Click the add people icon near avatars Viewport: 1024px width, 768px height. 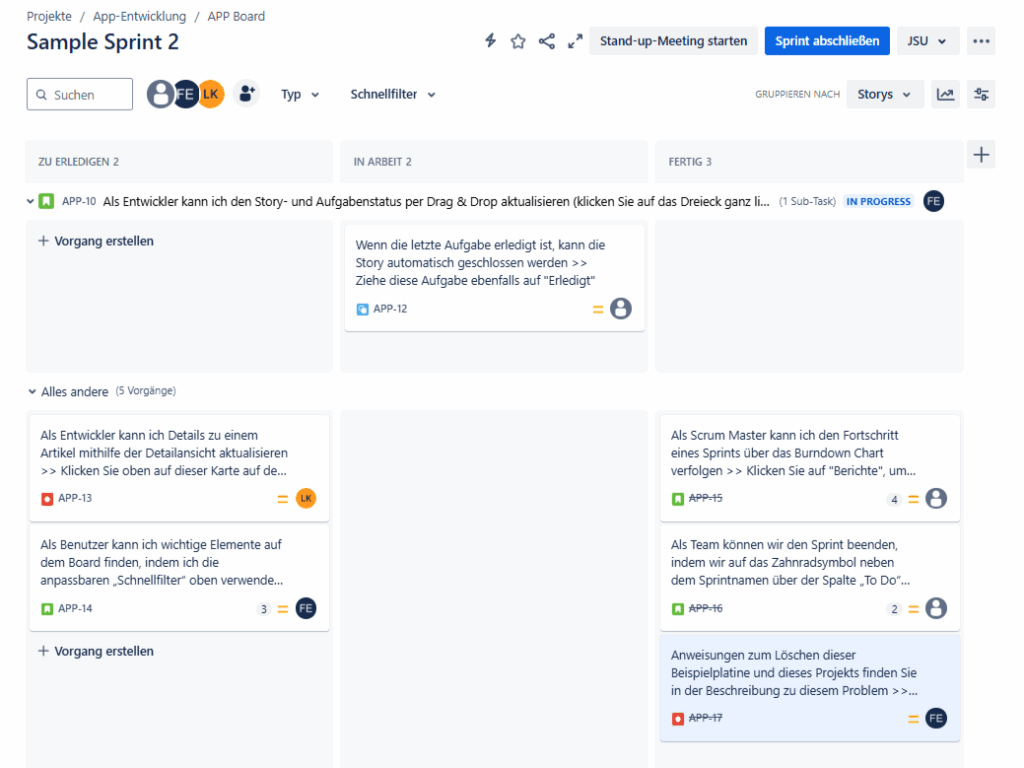coord(247,93)
